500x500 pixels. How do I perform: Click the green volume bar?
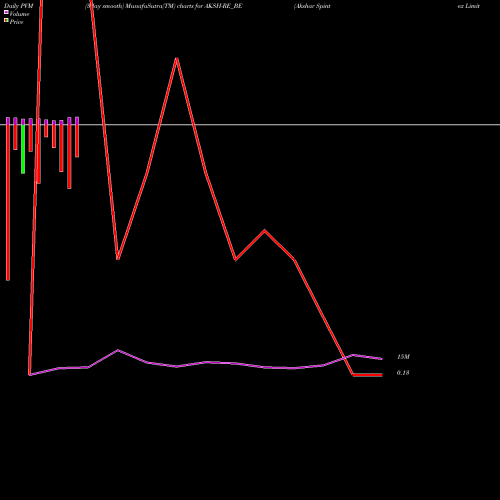23,149
